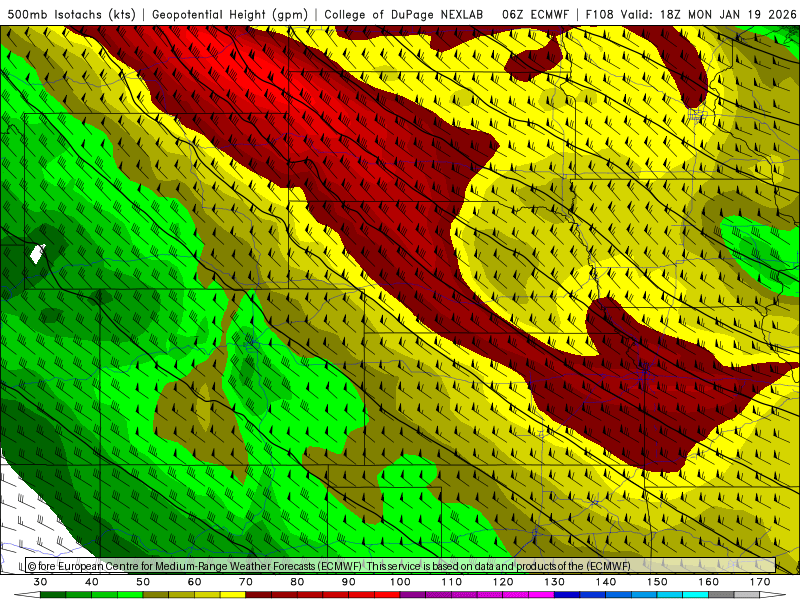Screen dimensions: 800x600
Task: Click the legend value '100'
Action: click(x=401, y=582)
